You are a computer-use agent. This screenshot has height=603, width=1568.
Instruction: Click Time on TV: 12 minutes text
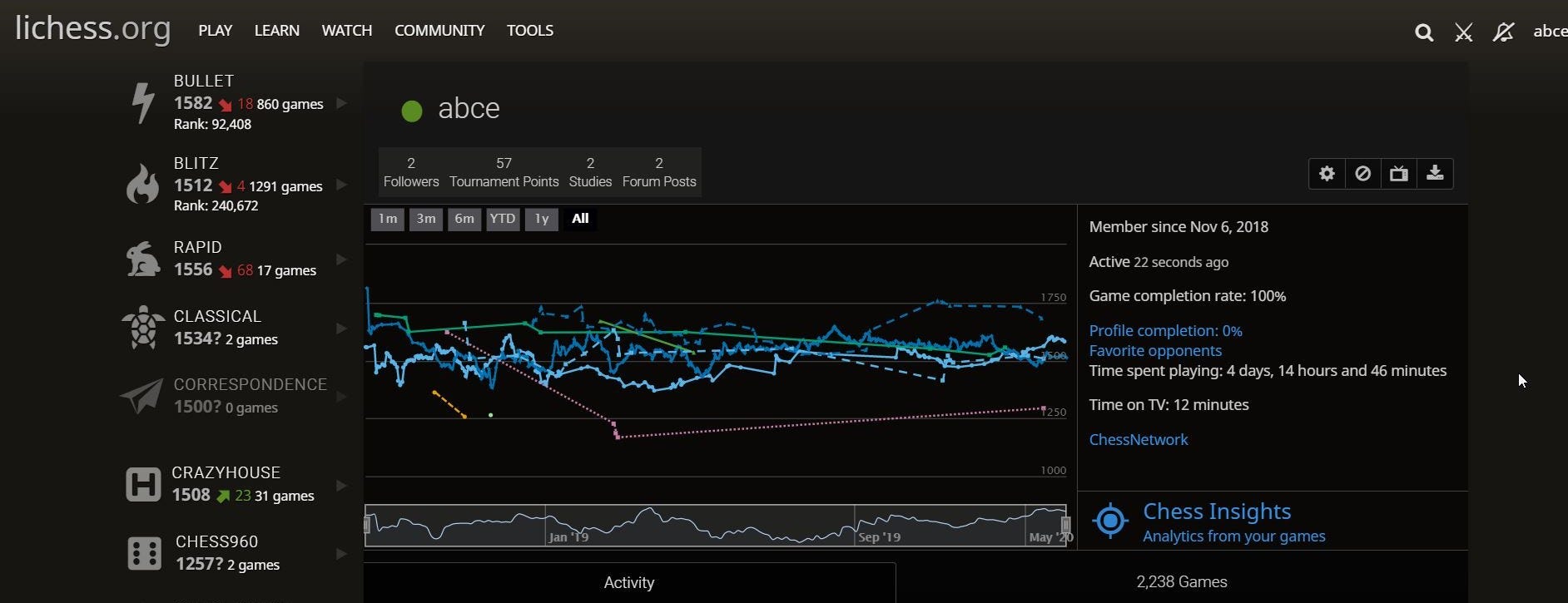click(1169, 405)
